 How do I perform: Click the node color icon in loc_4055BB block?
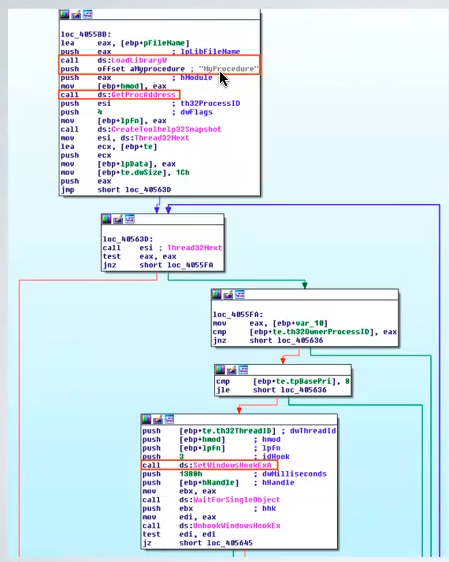[65, 14]
